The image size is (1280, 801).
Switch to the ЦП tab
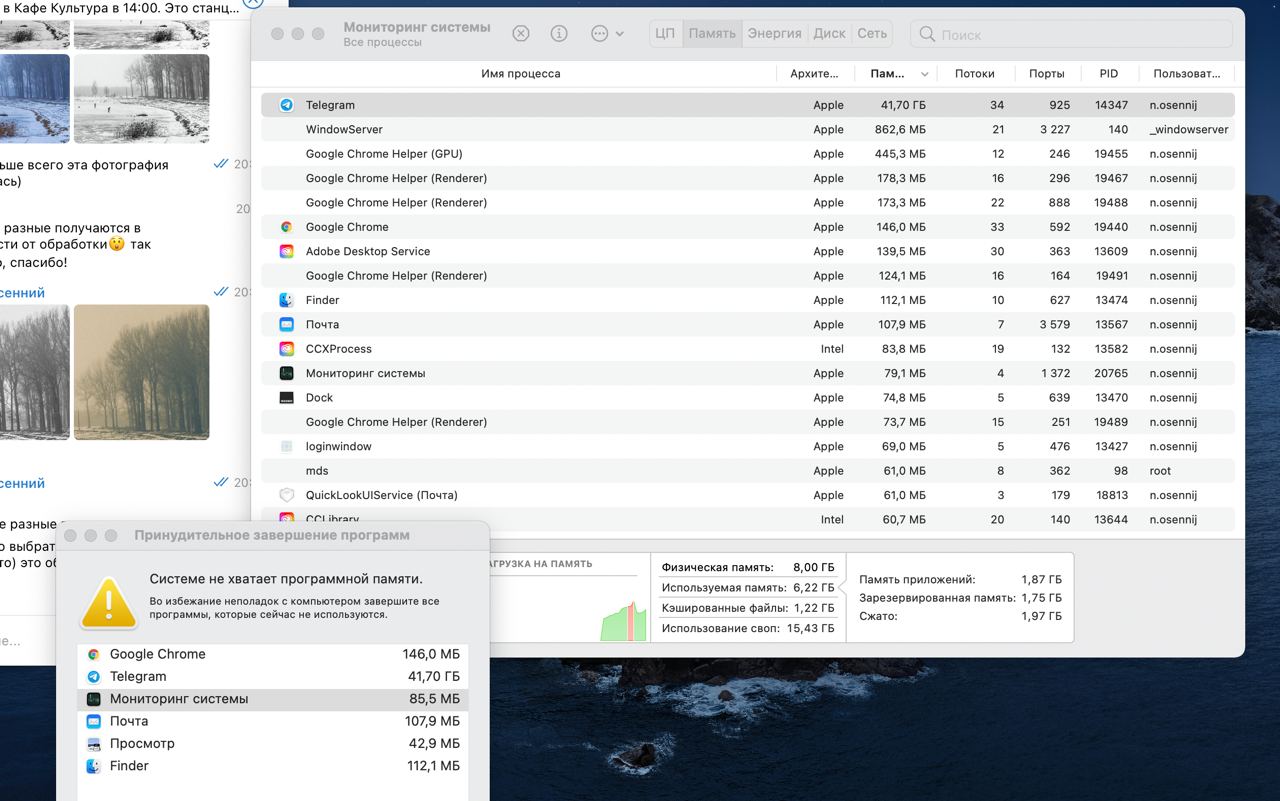(x=665, y=33)
